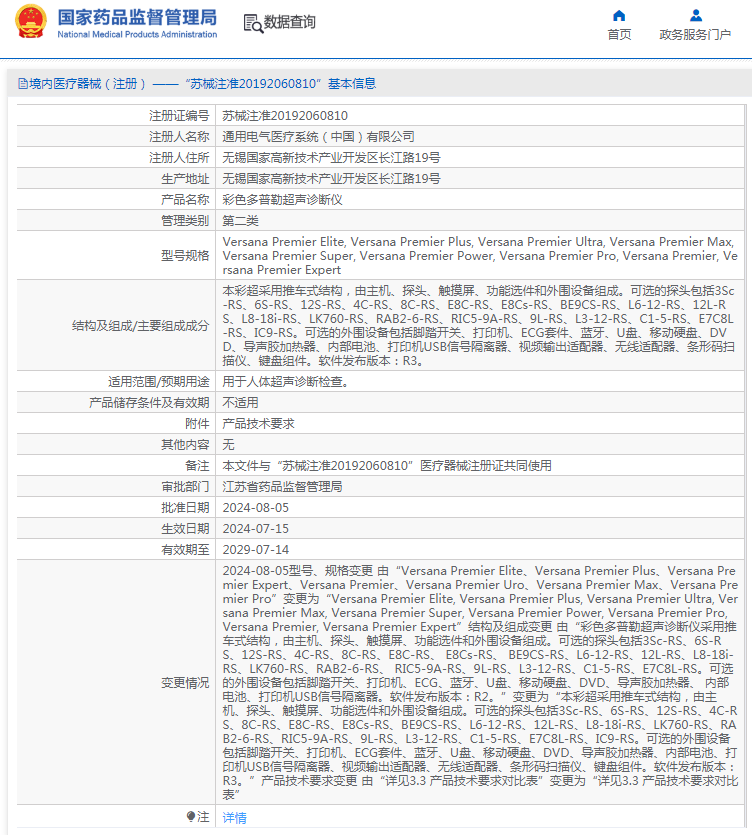
Task: Click the Versana Premier Elite model list
Action: 480,256
